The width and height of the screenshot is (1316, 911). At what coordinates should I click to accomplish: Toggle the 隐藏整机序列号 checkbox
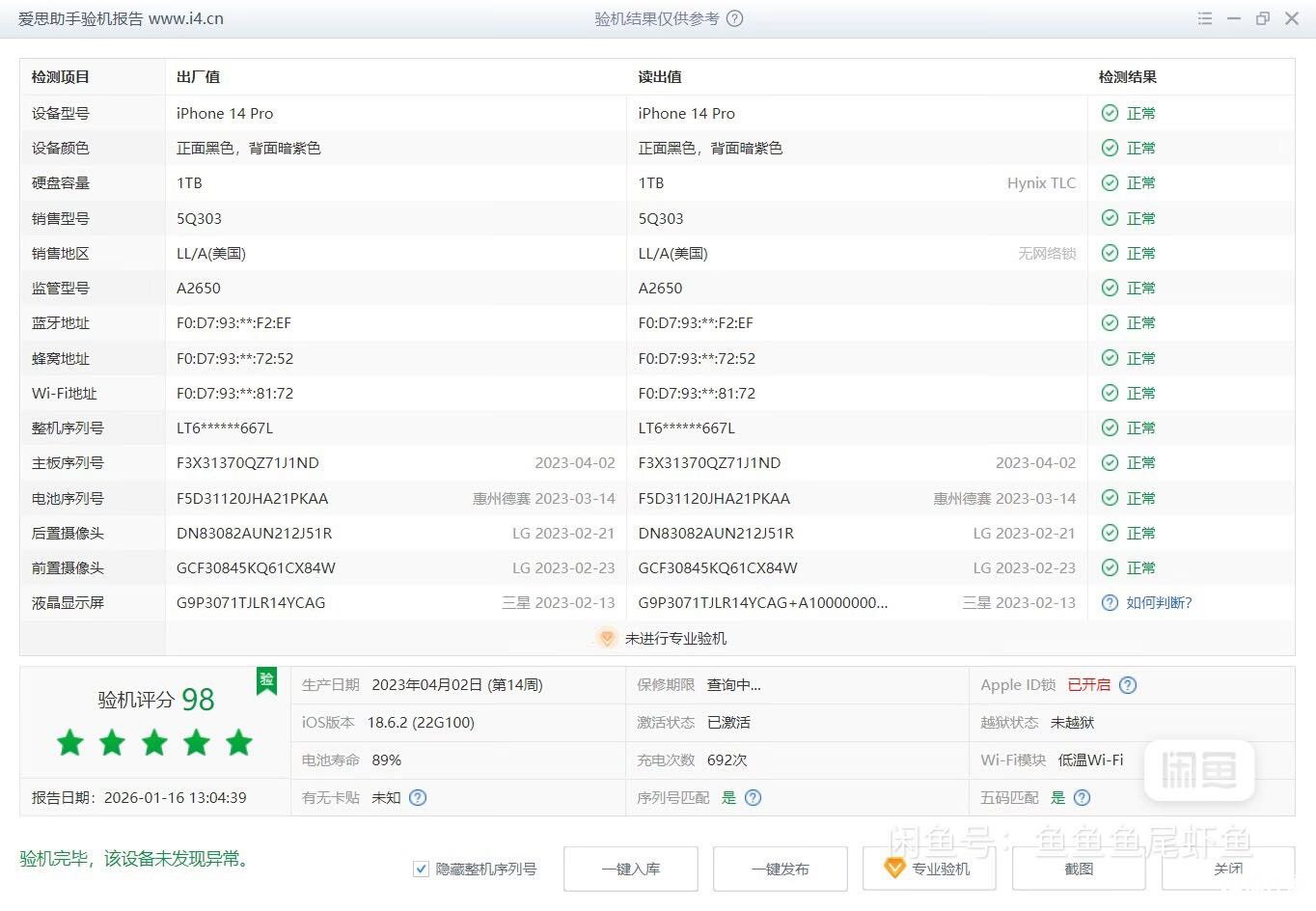tap(421, 870)
